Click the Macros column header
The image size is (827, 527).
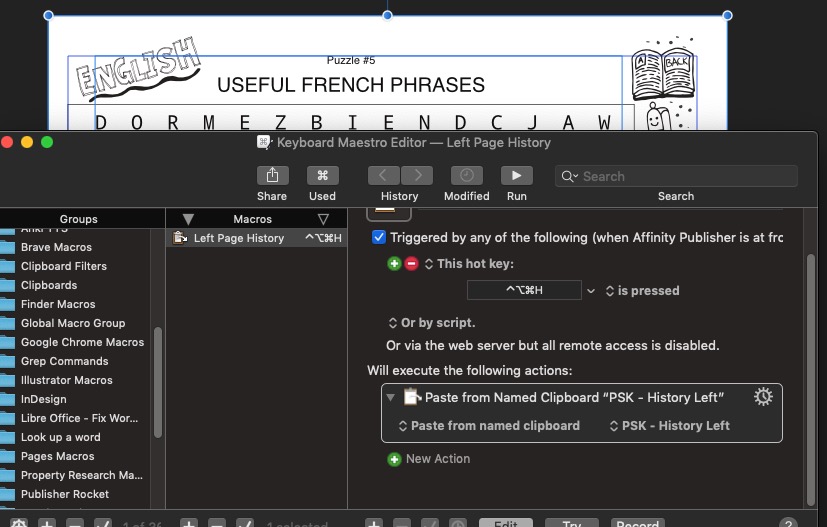[x=253, y=219]
